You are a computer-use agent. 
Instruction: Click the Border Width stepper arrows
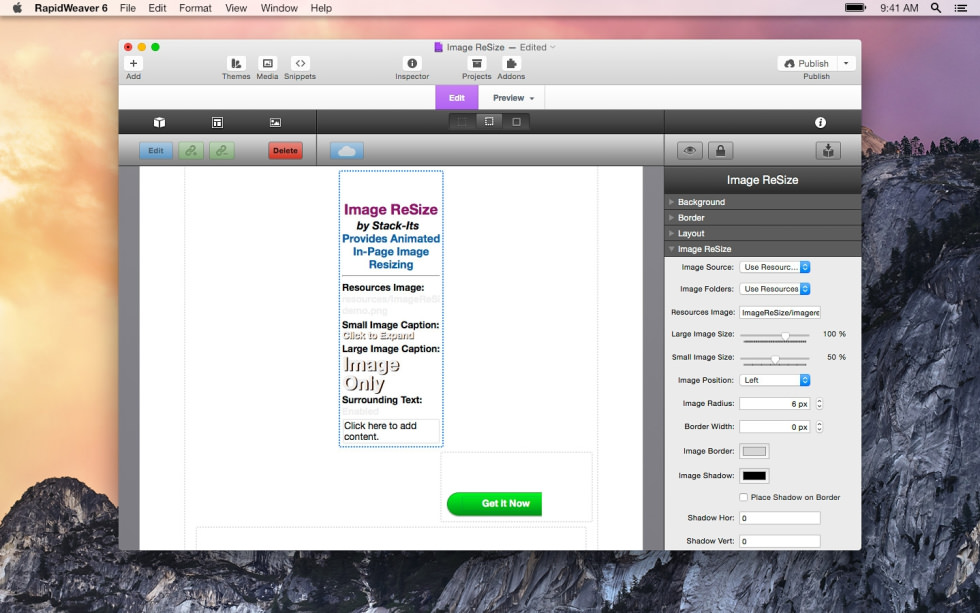coord(819,427)
